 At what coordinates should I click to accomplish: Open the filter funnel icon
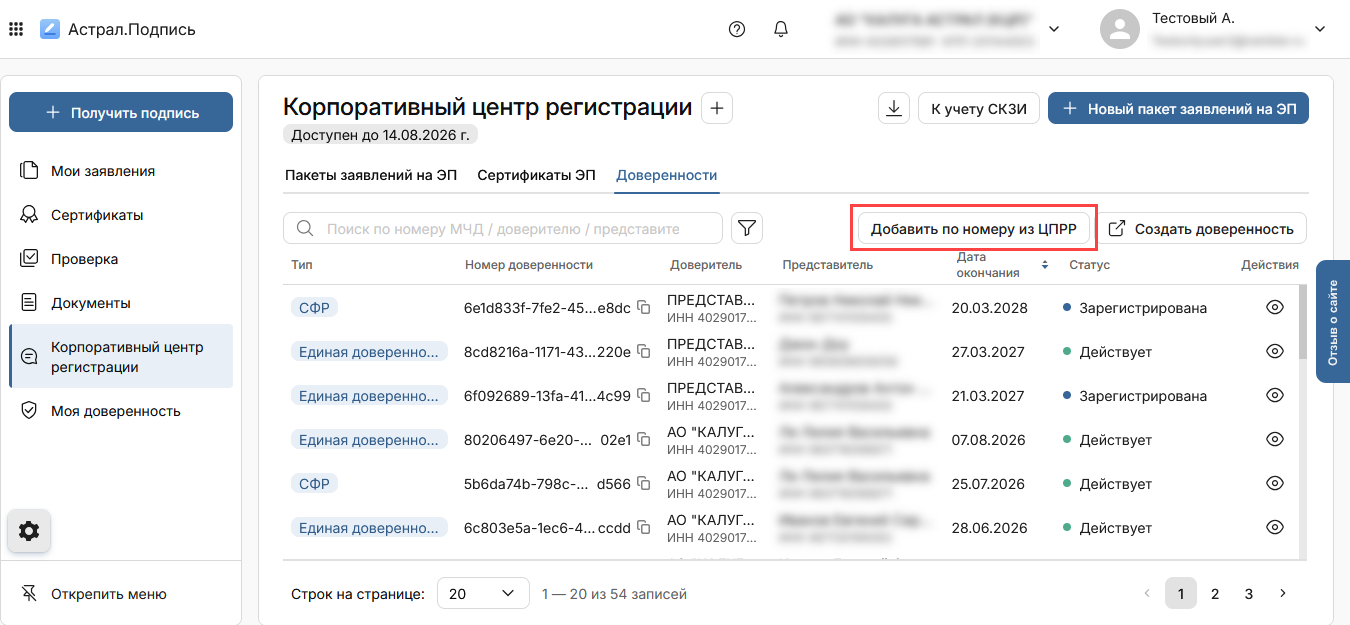(x=746, y=228)
